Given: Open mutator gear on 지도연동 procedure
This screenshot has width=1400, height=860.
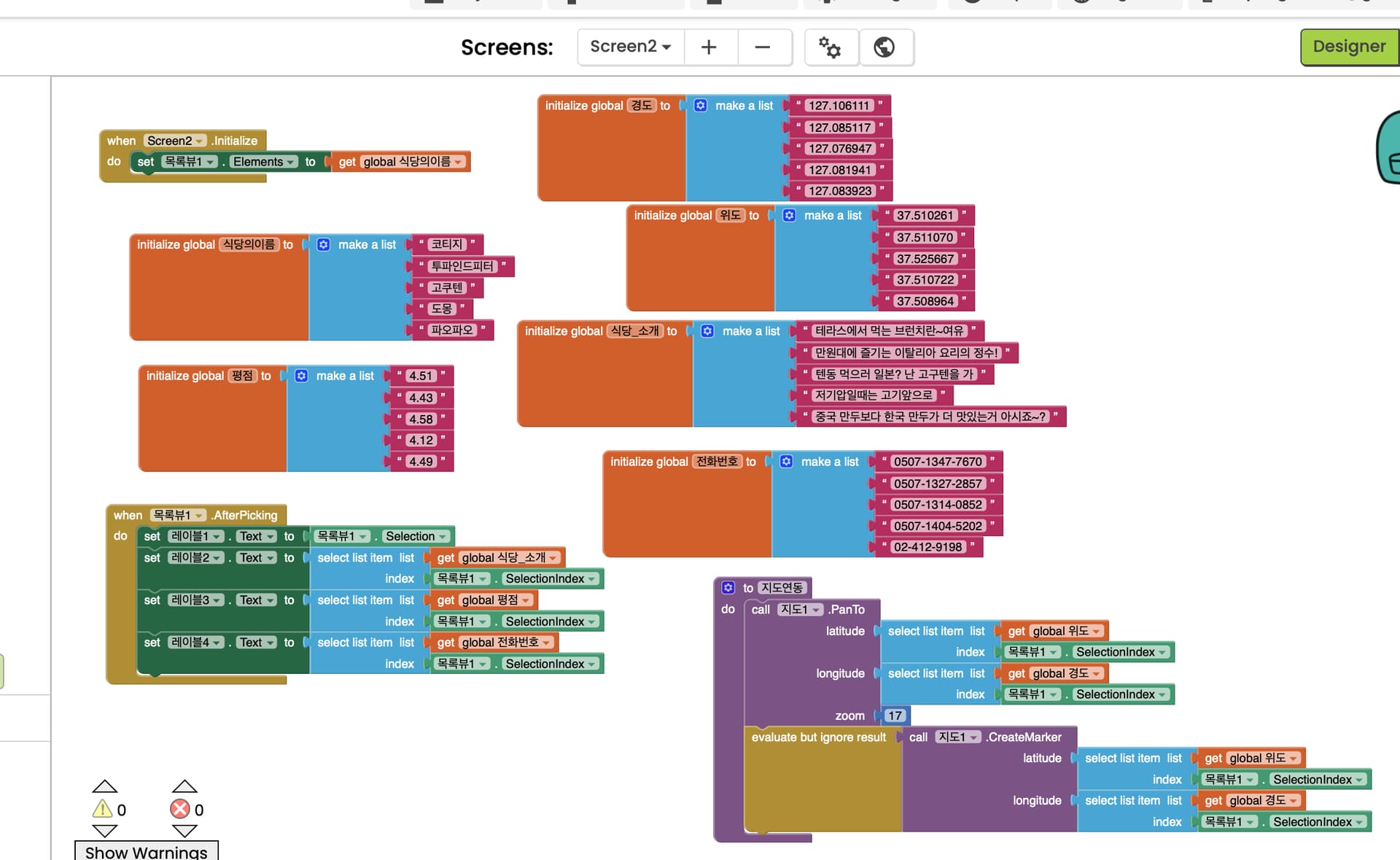Looking at the screenshot, I should [x=728, y=588].
